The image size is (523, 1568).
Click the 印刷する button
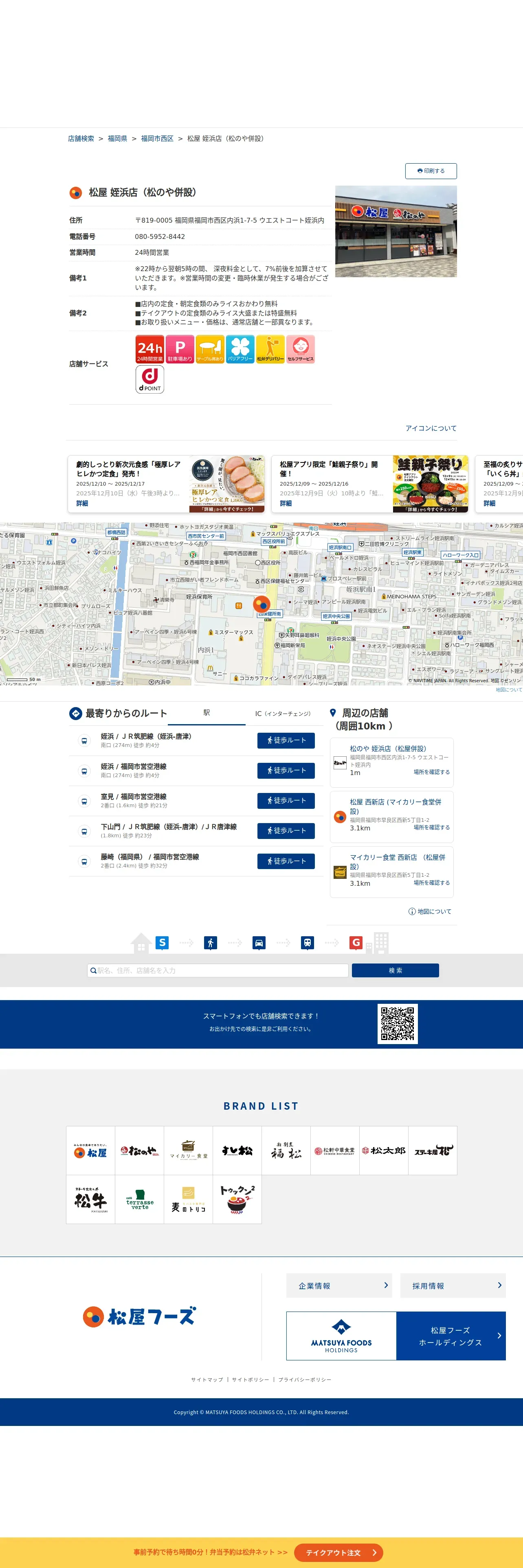[x=431, y=171]
